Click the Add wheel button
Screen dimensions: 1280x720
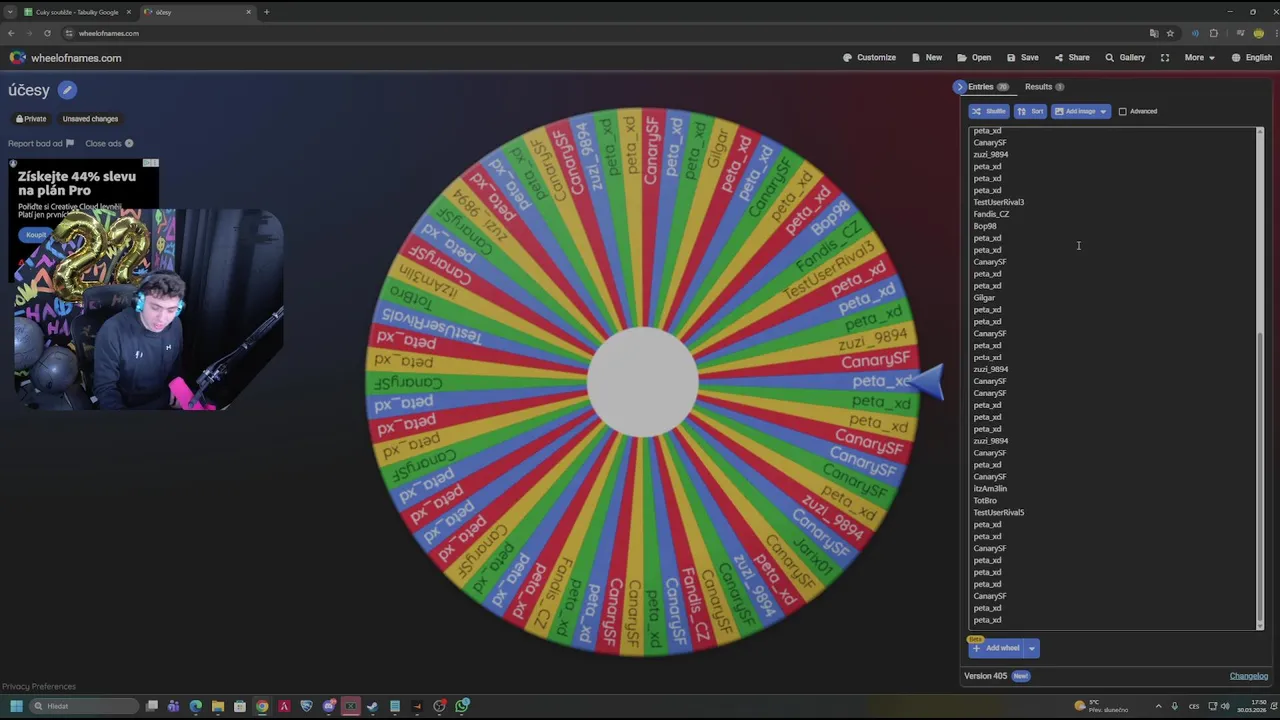[x=996, y=648]
